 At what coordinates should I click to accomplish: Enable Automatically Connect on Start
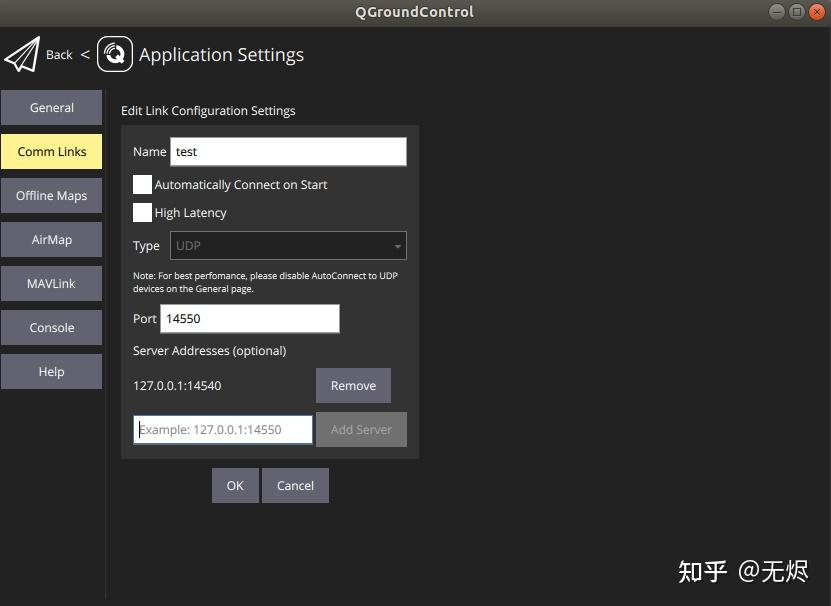pyautogui.click(x=142, y=184)
